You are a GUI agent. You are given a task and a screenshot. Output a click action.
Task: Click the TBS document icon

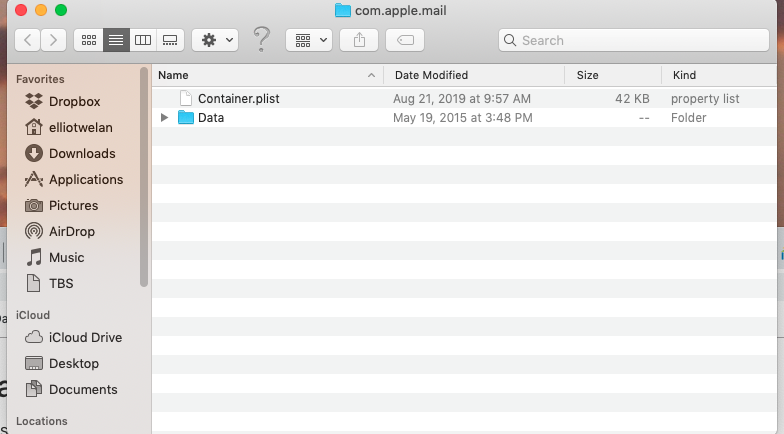34,283
